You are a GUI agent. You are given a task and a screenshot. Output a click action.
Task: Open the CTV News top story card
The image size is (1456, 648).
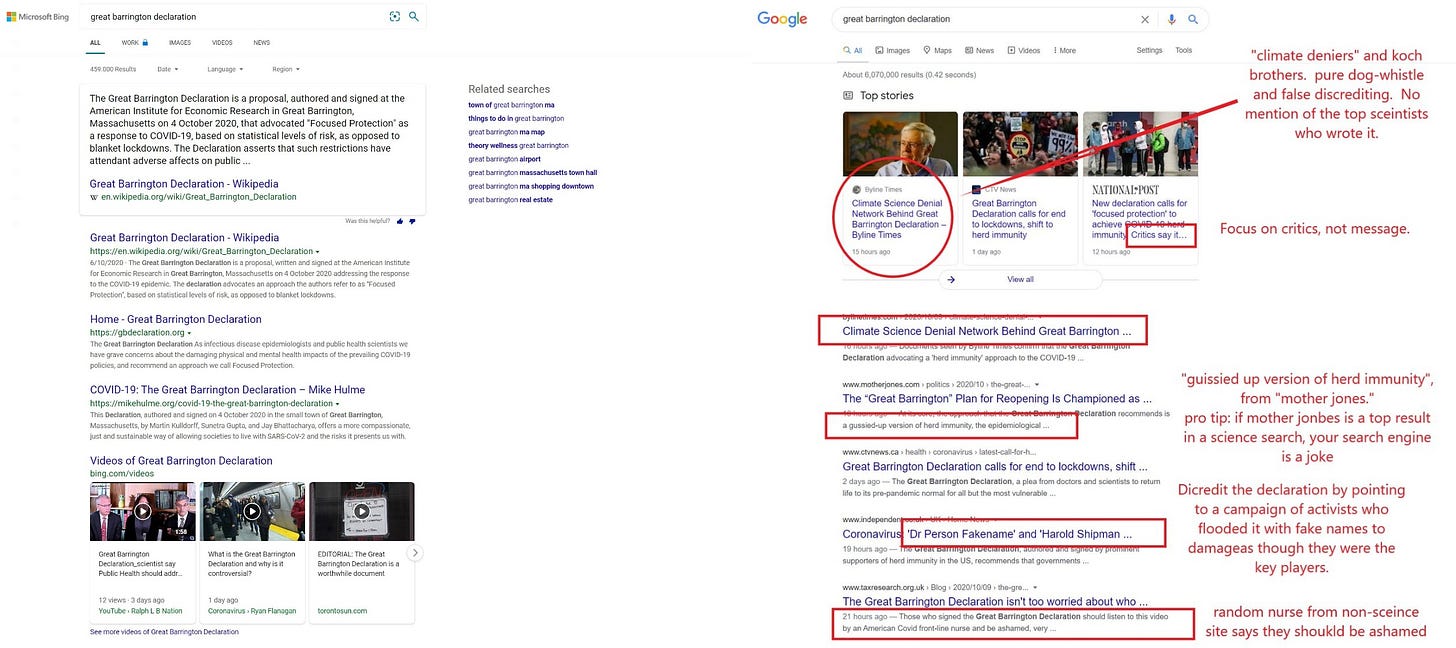coord(1020,186)
